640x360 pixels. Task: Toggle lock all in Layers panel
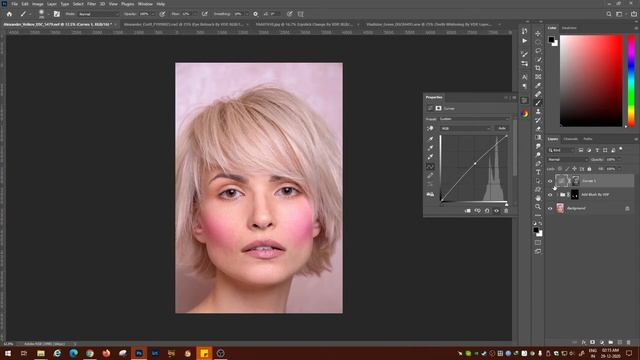coord(589,169)
